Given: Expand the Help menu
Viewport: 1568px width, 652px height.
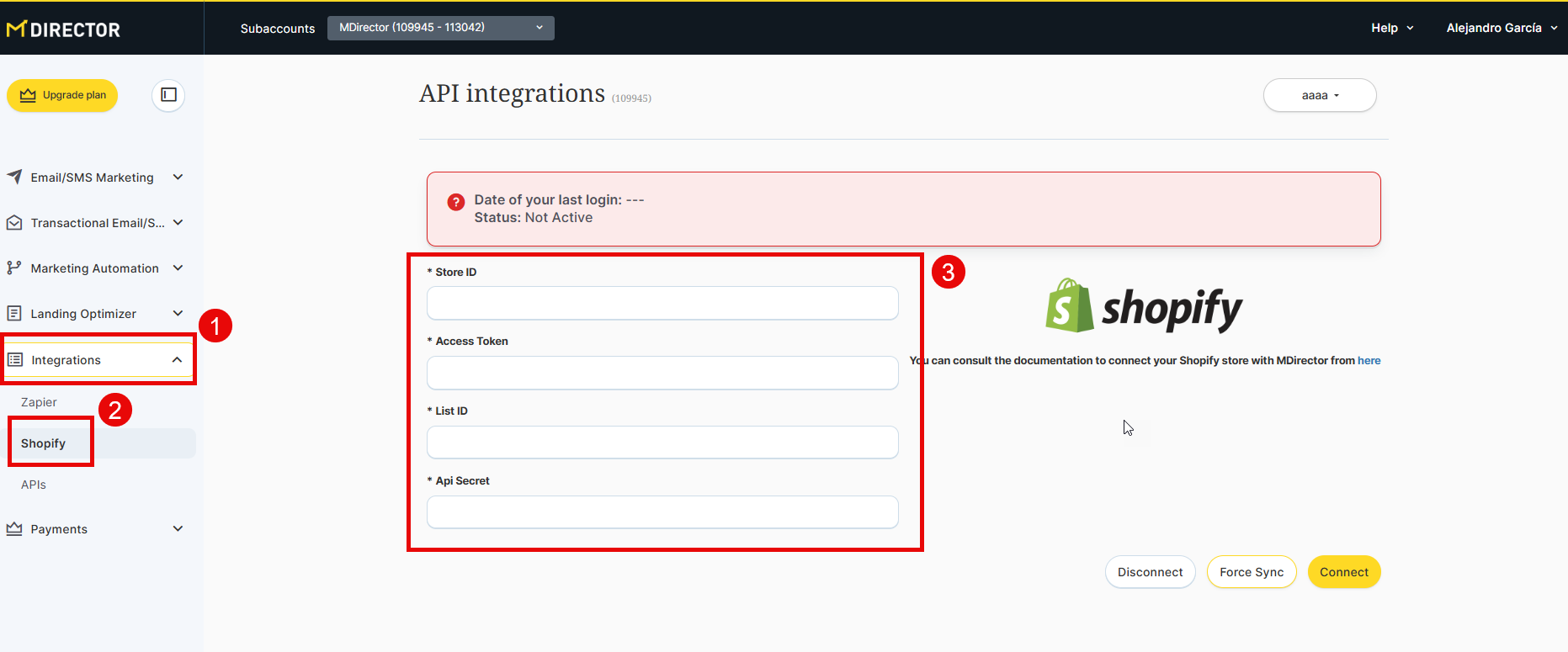Looking at the screenshot, I should pos(1392,28).
